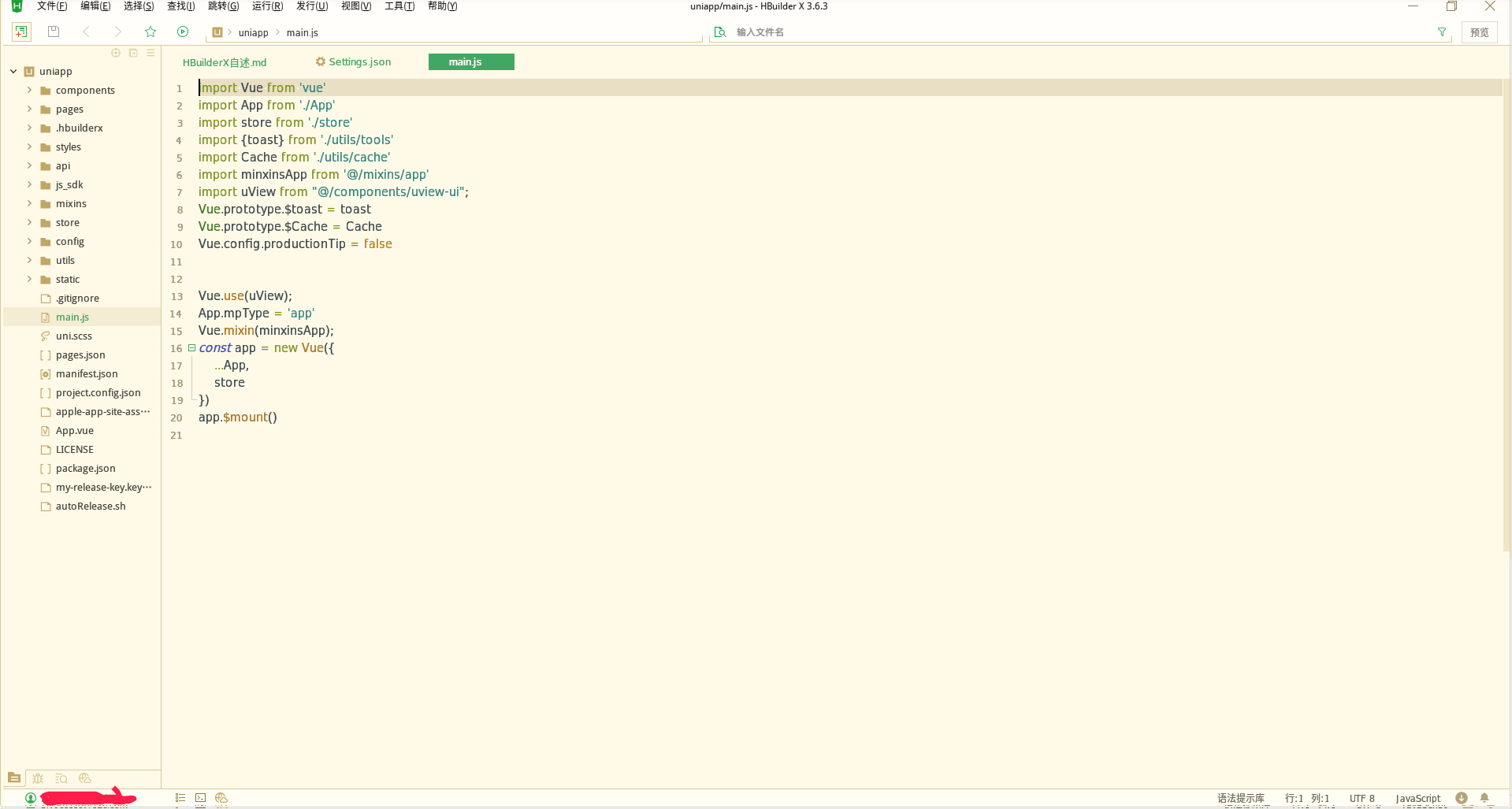Collapse the uniapp project root
1512x809 pixels.
click(x=13, y=71)
